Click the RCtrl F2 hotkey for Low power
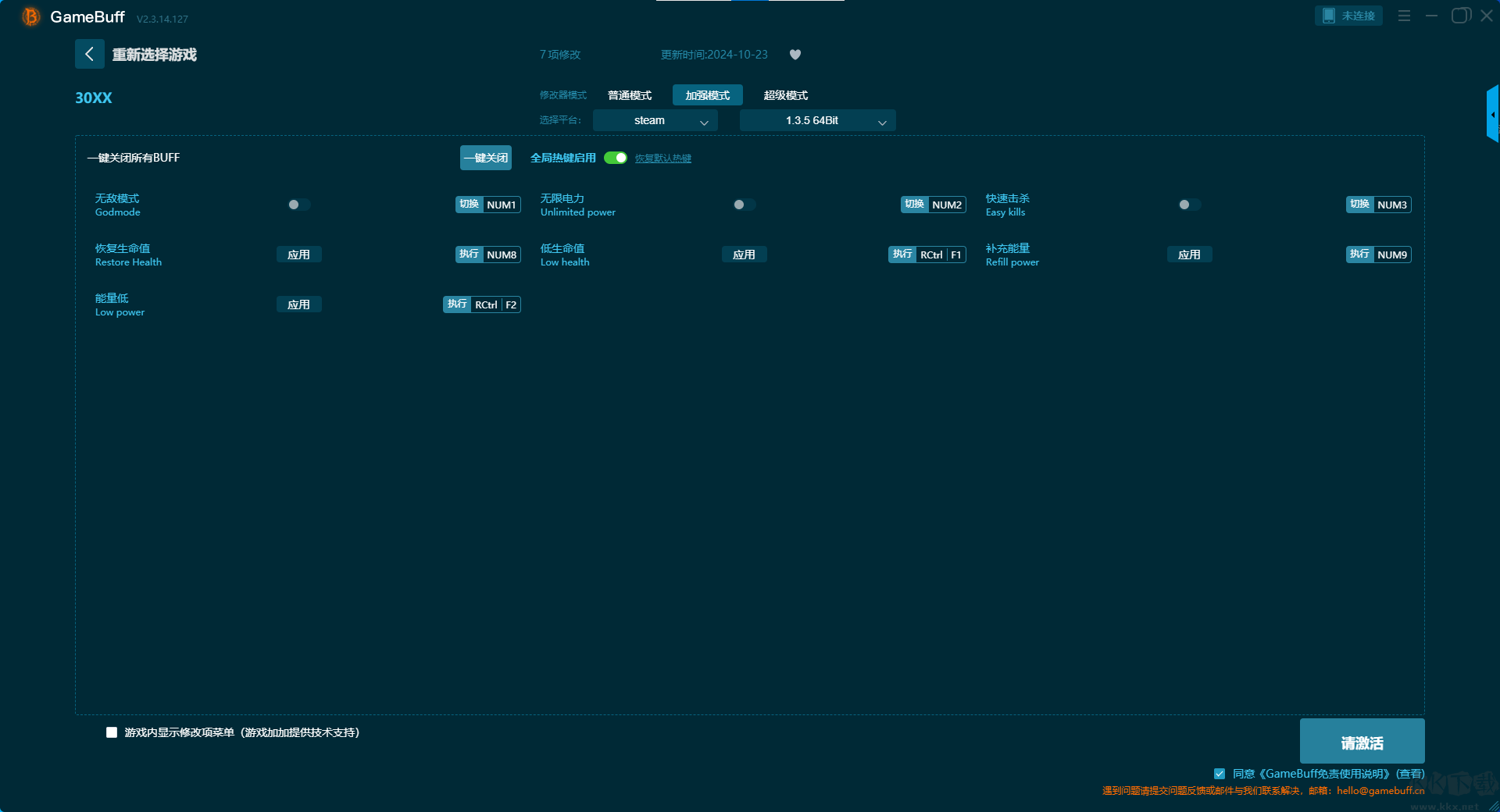 click(482, 304)
